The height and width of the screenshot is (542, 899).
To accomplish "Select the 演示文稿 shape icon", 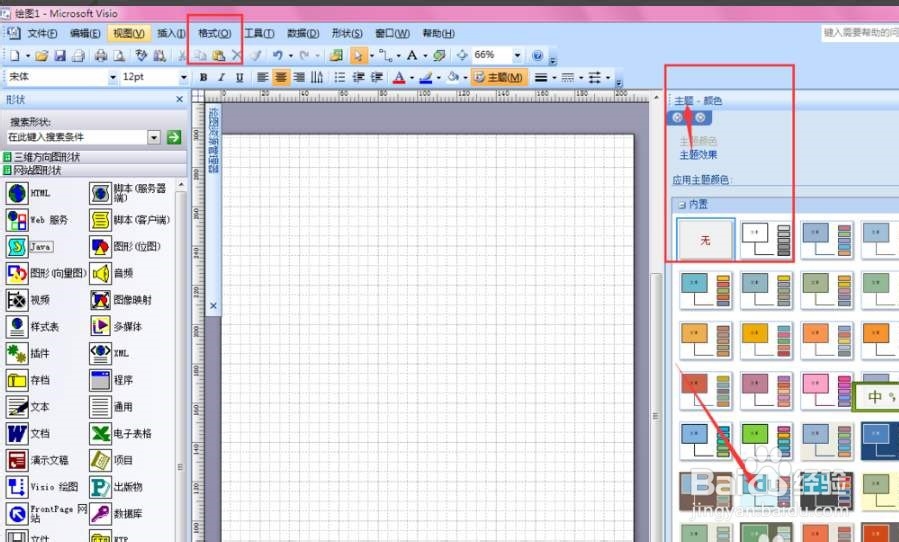I will pos(17,460).
